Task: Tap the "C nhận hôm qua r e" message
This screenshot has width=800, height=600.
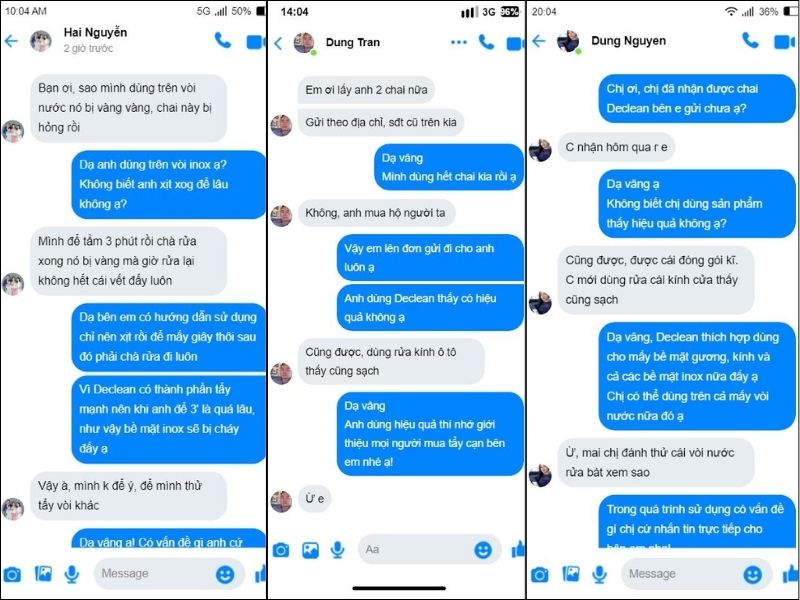Action: pyautogui.click(x=616, y=147)
